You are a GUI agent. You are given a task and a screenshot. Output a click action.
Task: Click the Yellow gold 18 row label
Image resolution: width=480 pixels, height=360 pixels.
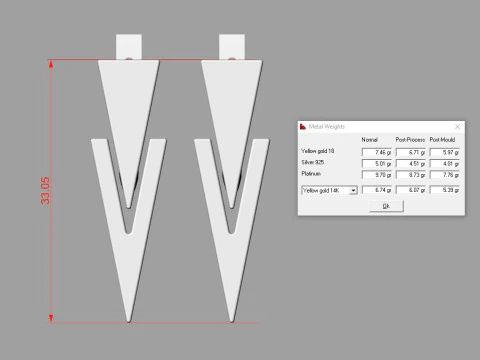tap(318, 151)
